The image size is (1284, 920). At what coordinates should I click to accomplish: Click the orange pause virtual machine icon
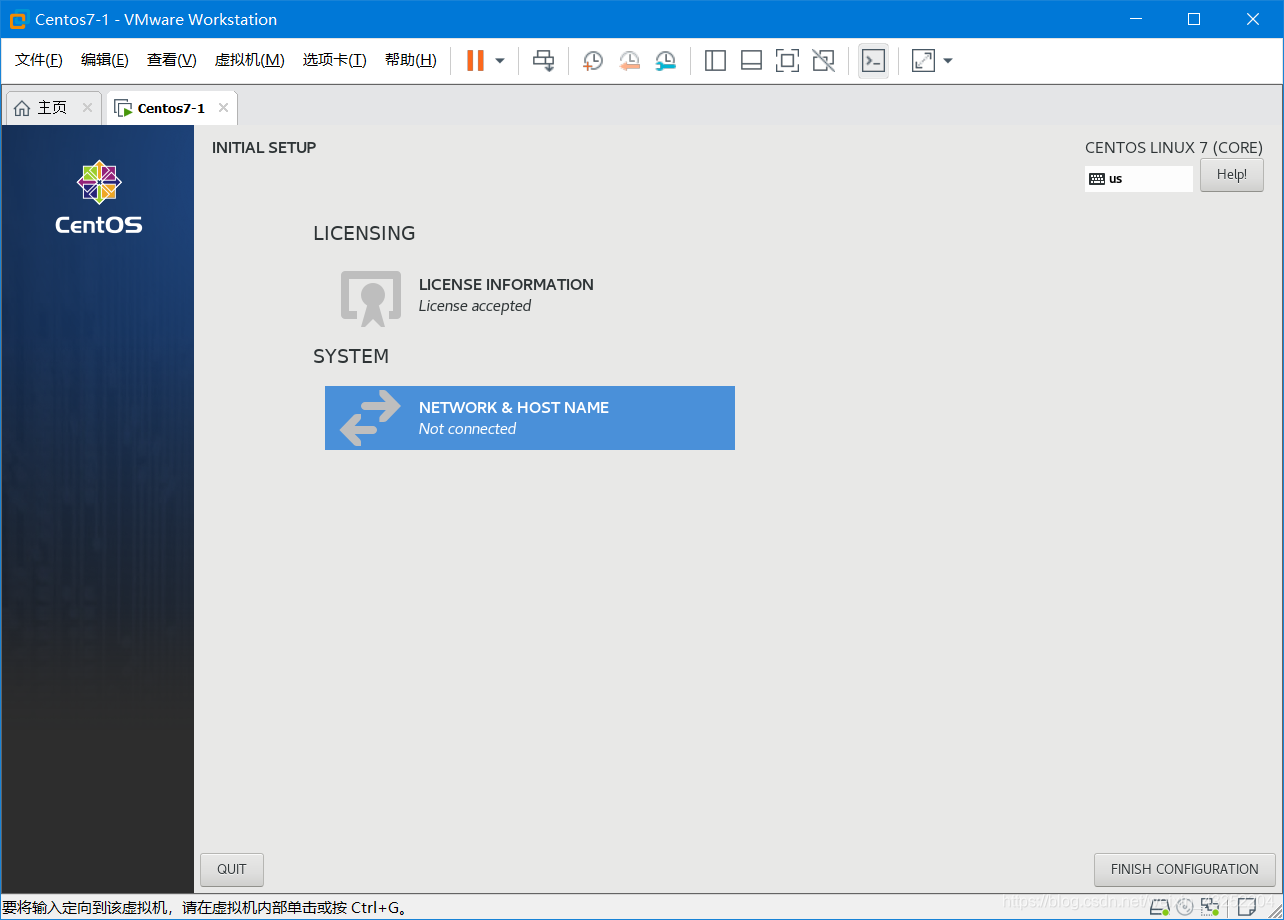(475, 61)
